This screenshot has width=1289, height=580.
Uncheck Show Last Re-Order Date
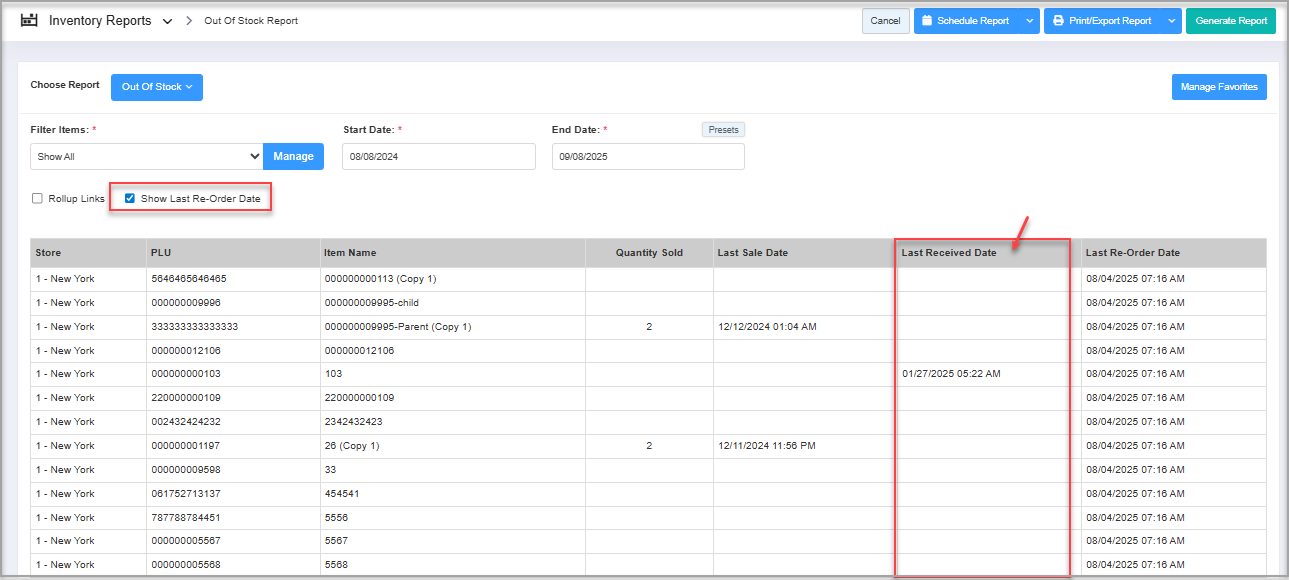click(130, 199)
